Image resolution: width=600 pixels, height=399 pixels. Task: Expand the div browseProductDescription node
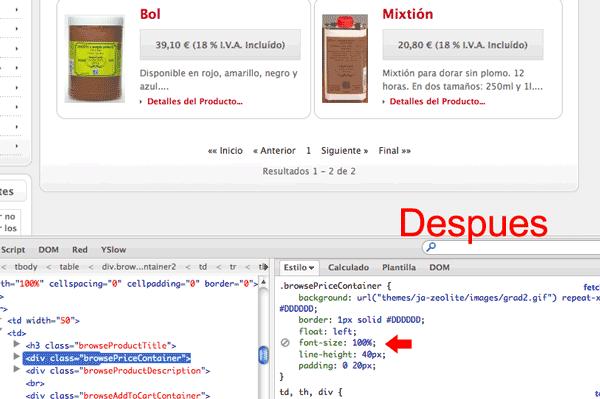point(16,369)
